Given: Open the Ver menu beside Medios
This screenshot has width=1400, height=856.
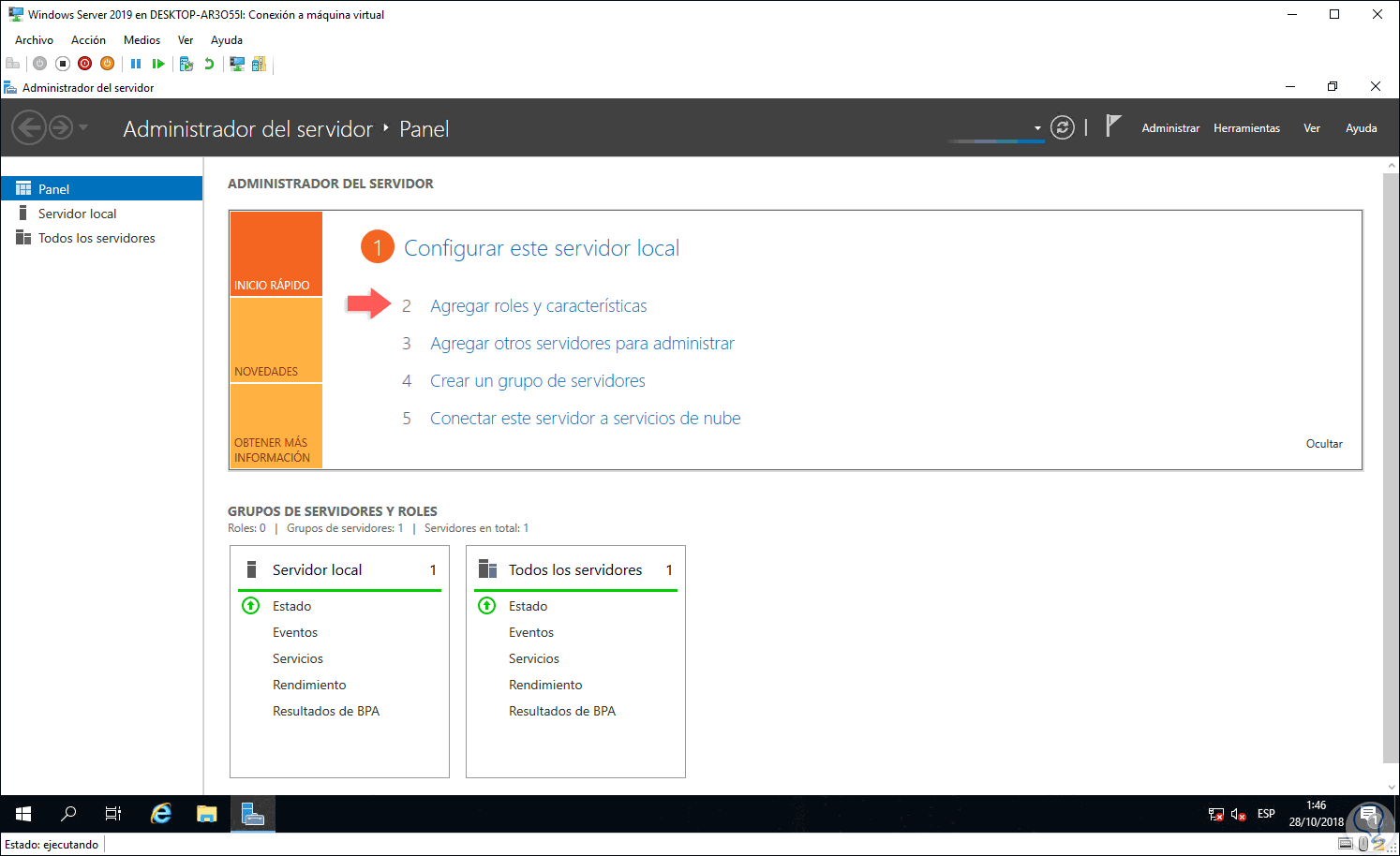Looking at the screenshot, I should [x=186, y=40].
